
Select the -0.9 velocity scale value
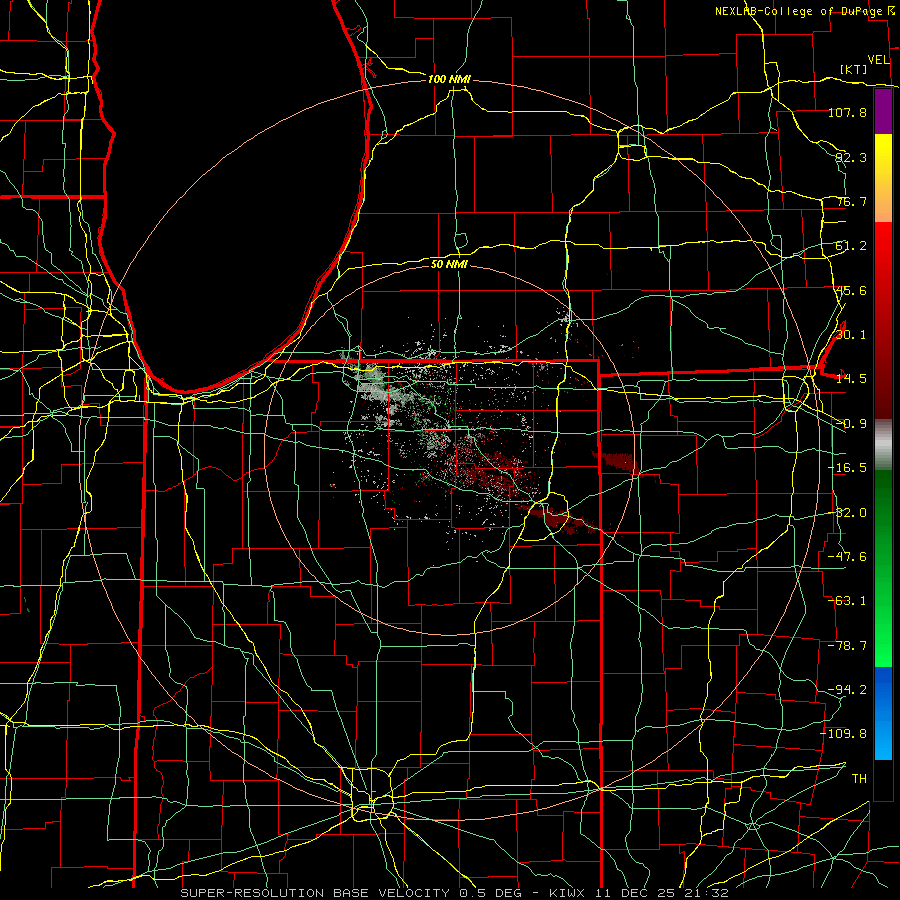851,424
